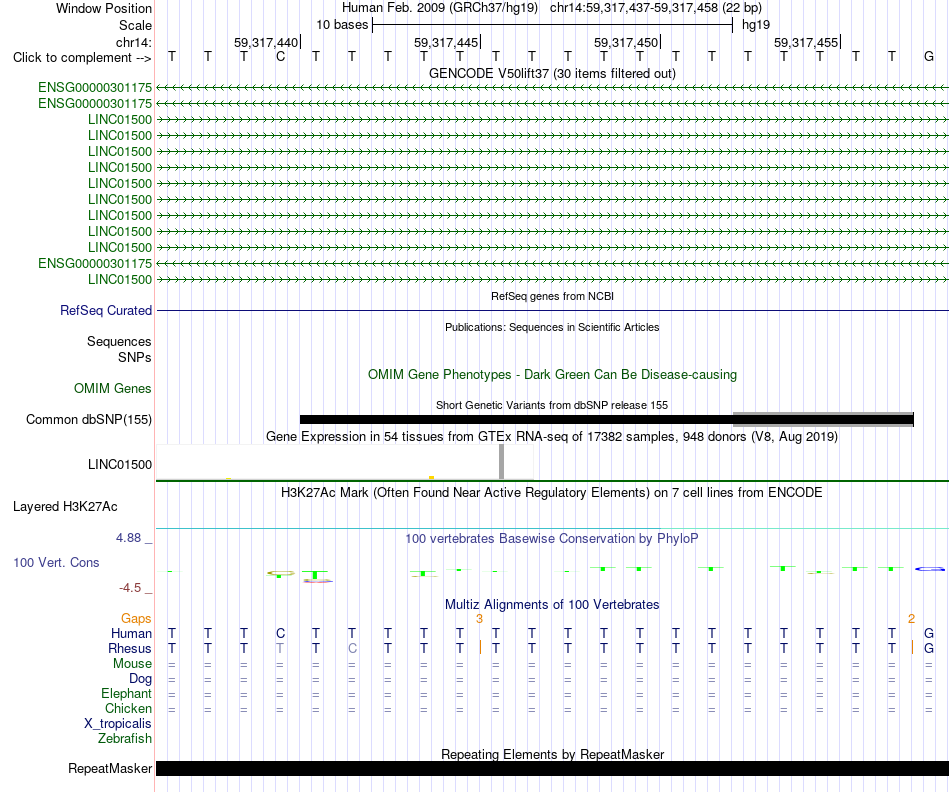The width and height of the screenshot is (950, 792).
Task: Open the 100 vertebrates Basewise Conservation title
Action: [x=552, y=539]
